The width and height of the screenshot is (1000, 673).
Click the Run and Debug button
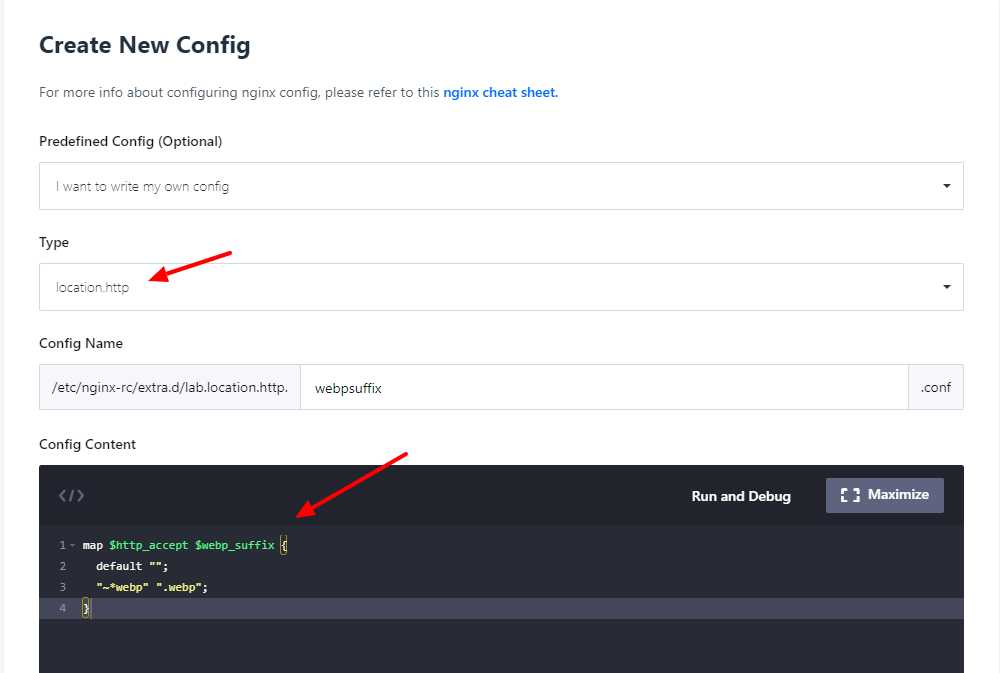[x=741, y=496]
